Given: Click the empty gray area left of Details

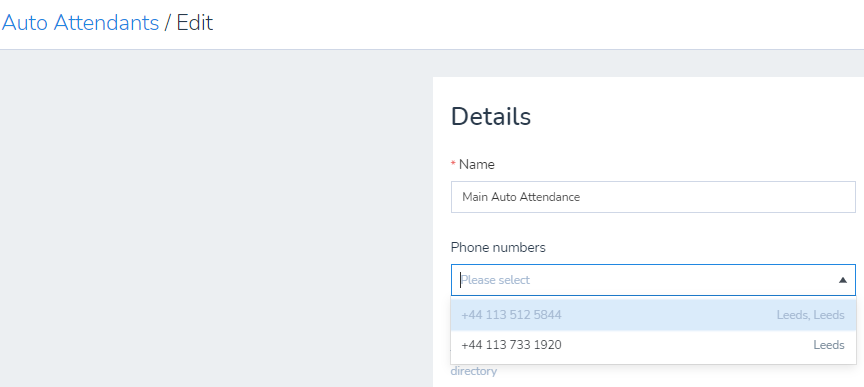Looking at the screenshot, I should (x=216, y=221).
